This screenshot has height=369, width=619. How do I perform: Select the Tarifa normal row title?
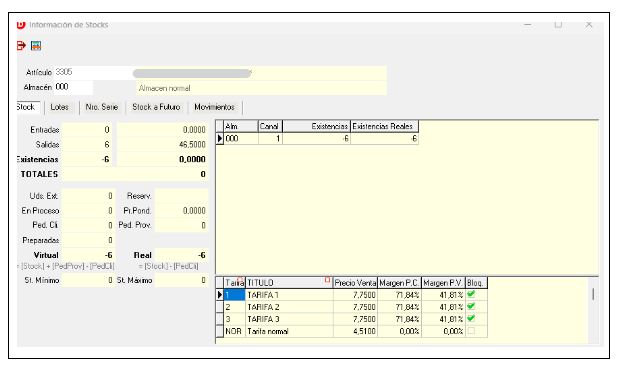[289, 331]
